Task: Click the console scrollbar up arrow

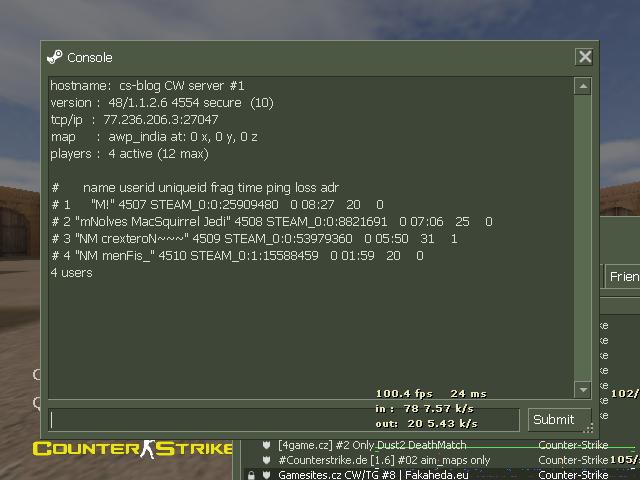Action: pyautogui.click(x=583, y=86)
